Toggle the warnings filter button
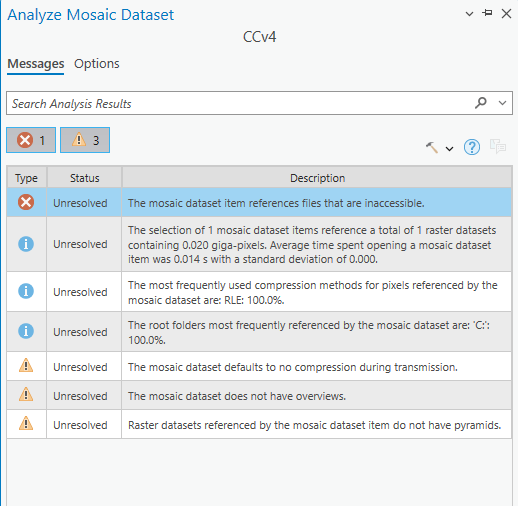Screen dimensions: 518x506 pyautogui.click(x=85, y=140)
